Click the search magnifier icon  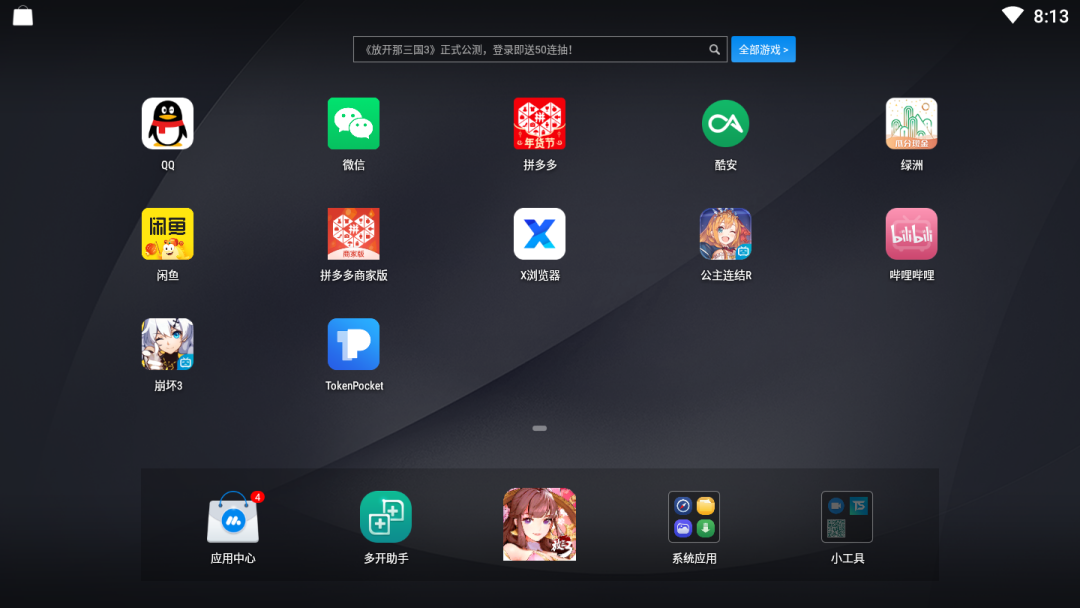tap(714, 50)
